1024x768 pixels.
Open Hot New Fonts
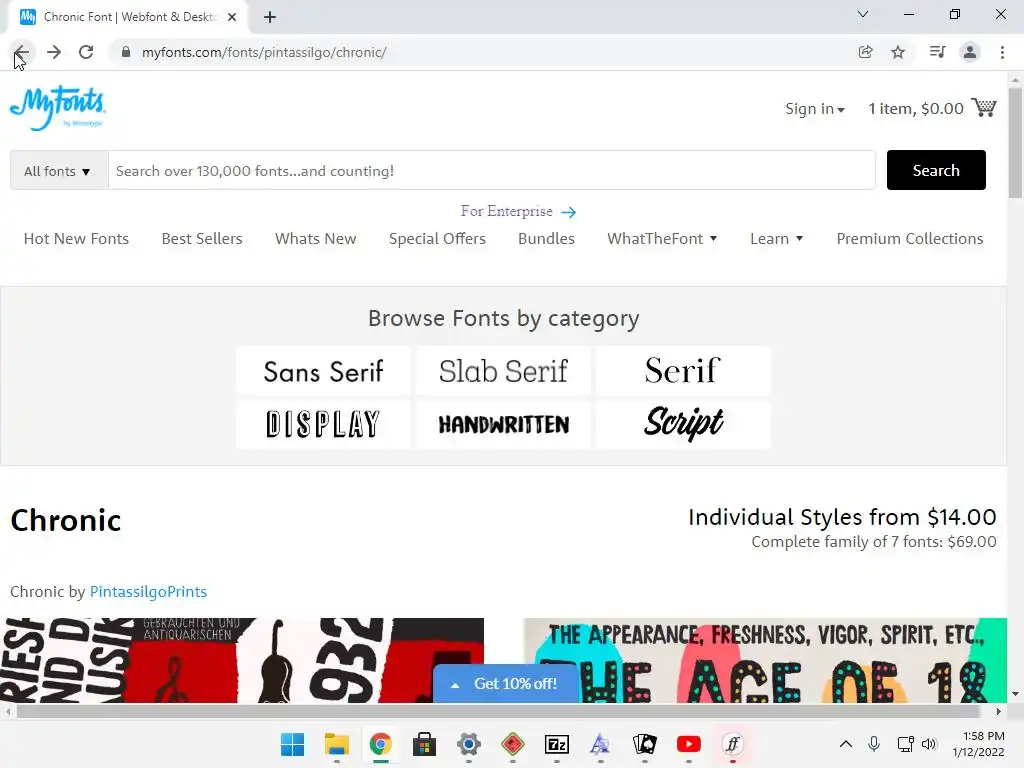tap(76, 238)
